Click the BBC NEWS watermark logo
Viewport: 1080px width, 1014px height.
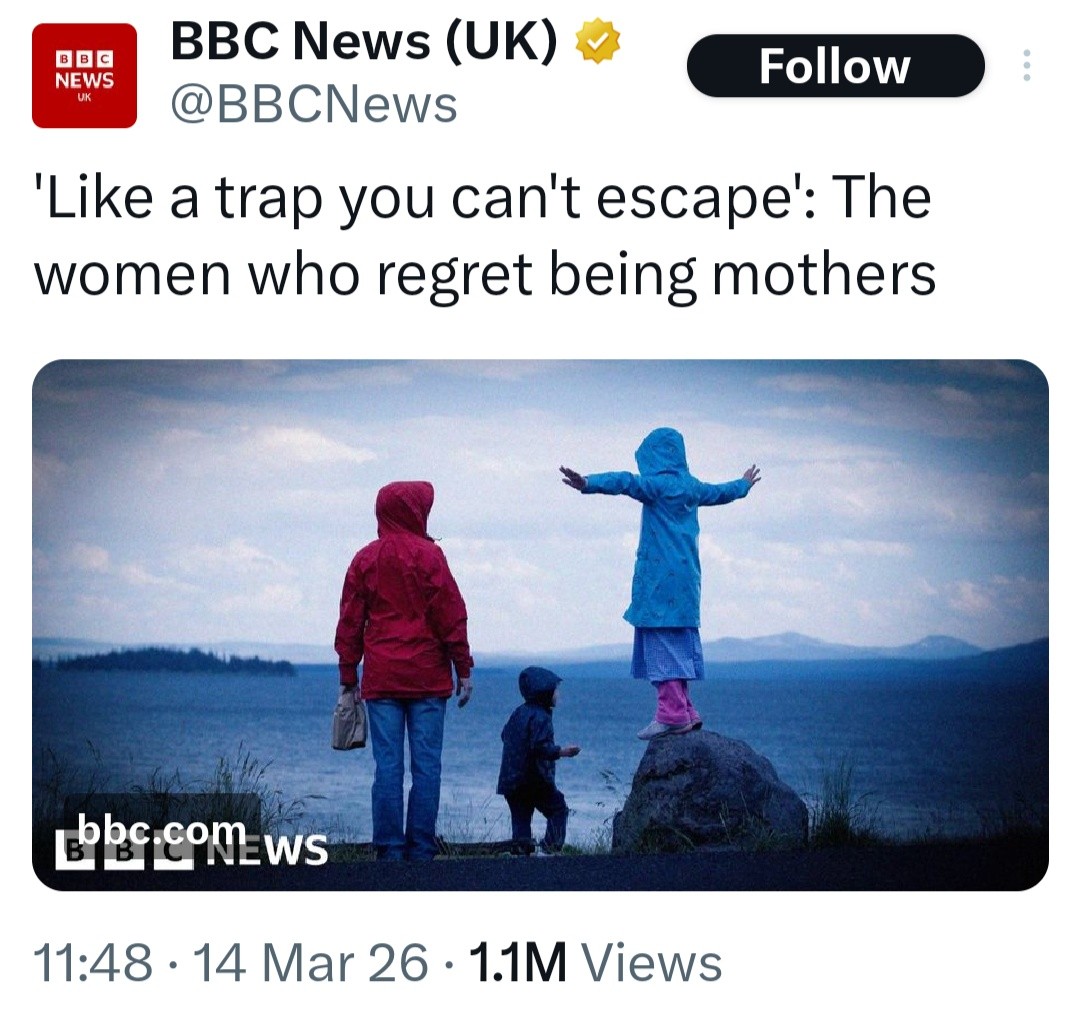point(191,849)
